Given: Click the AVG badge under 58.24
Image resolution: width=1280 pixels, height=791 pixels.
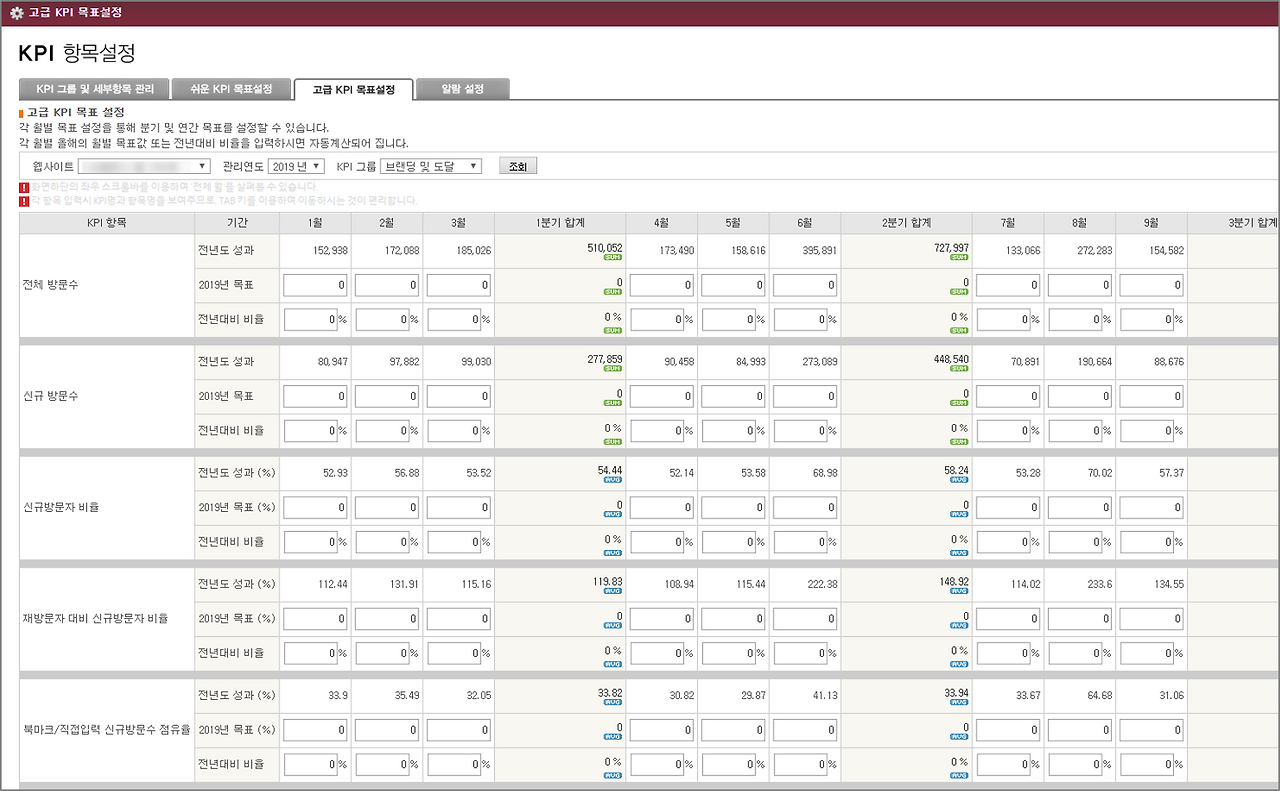Looking at the screenshot, I should click(x=959, y=480).
